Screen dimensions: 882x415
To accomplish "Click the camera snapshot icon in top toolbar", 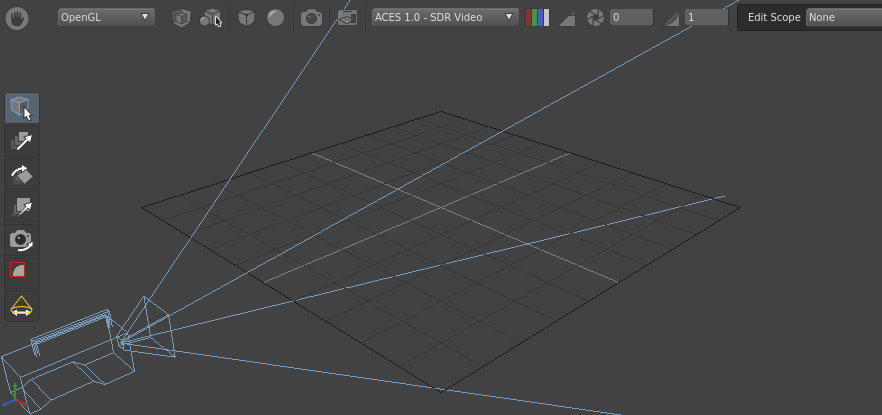I will pos(311,17).
